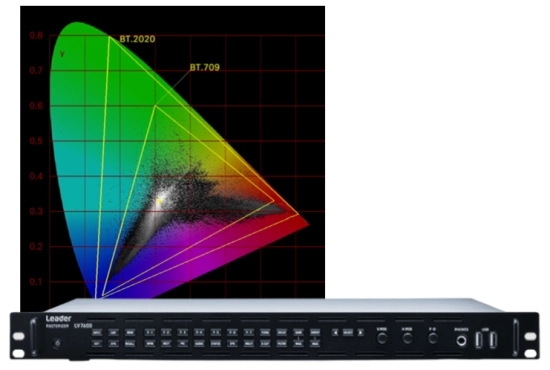Open system settings with SYS key
This screenshot has height=370, width=550.
point(113,343)
